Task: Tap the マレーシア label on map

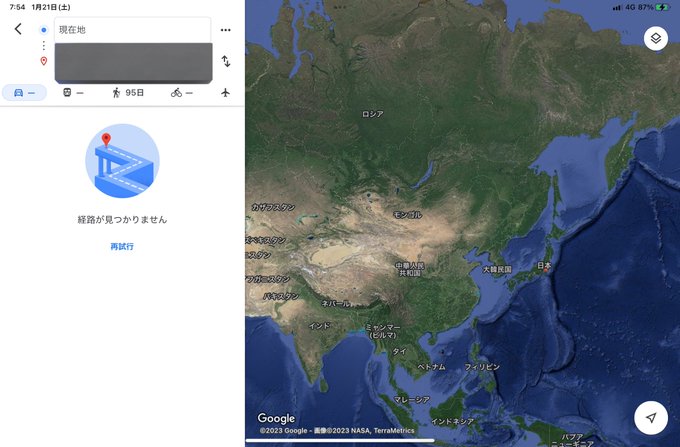Action: [412, 399]
